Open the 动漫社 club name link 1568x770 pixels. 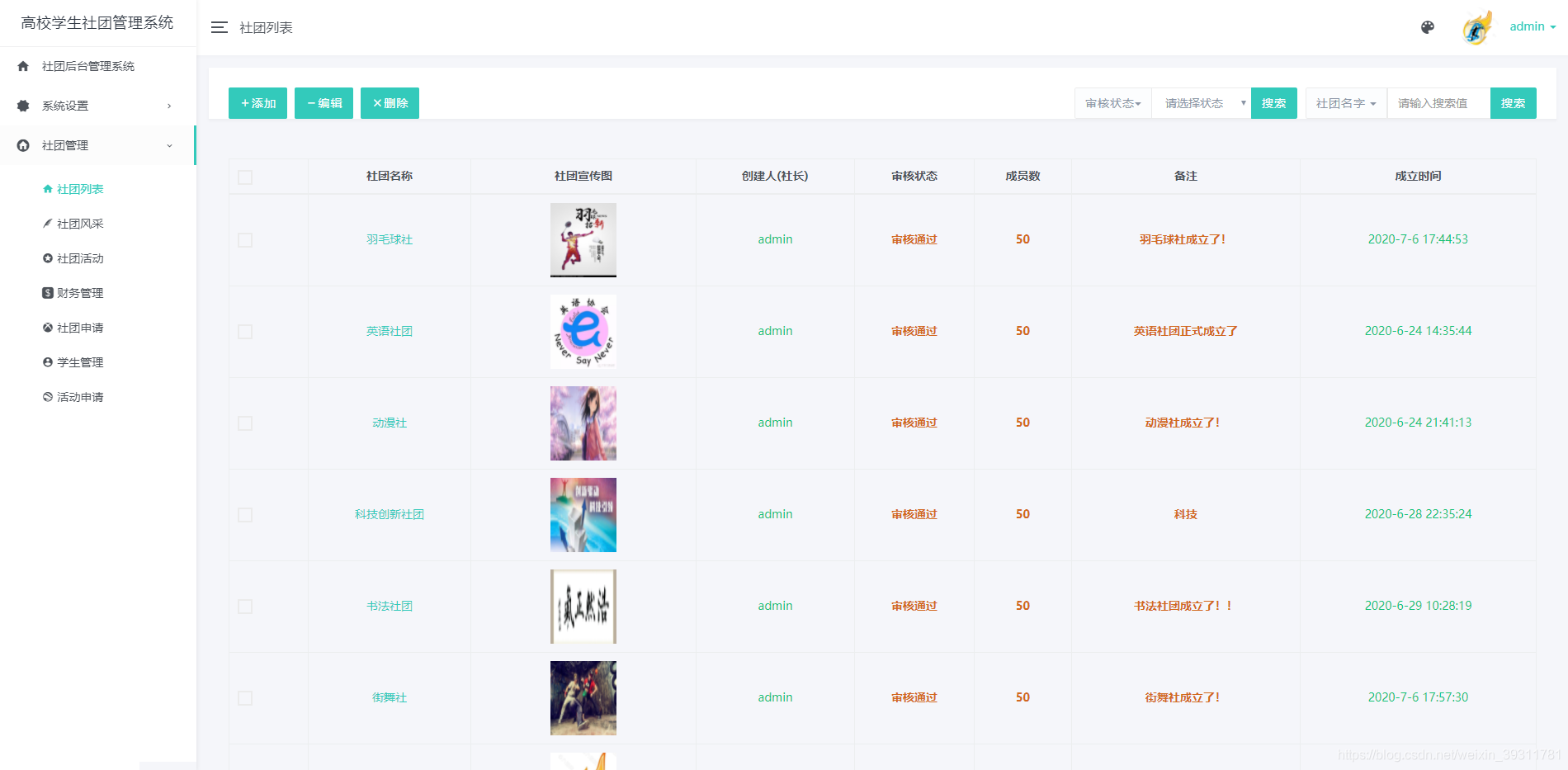[390, 423]
